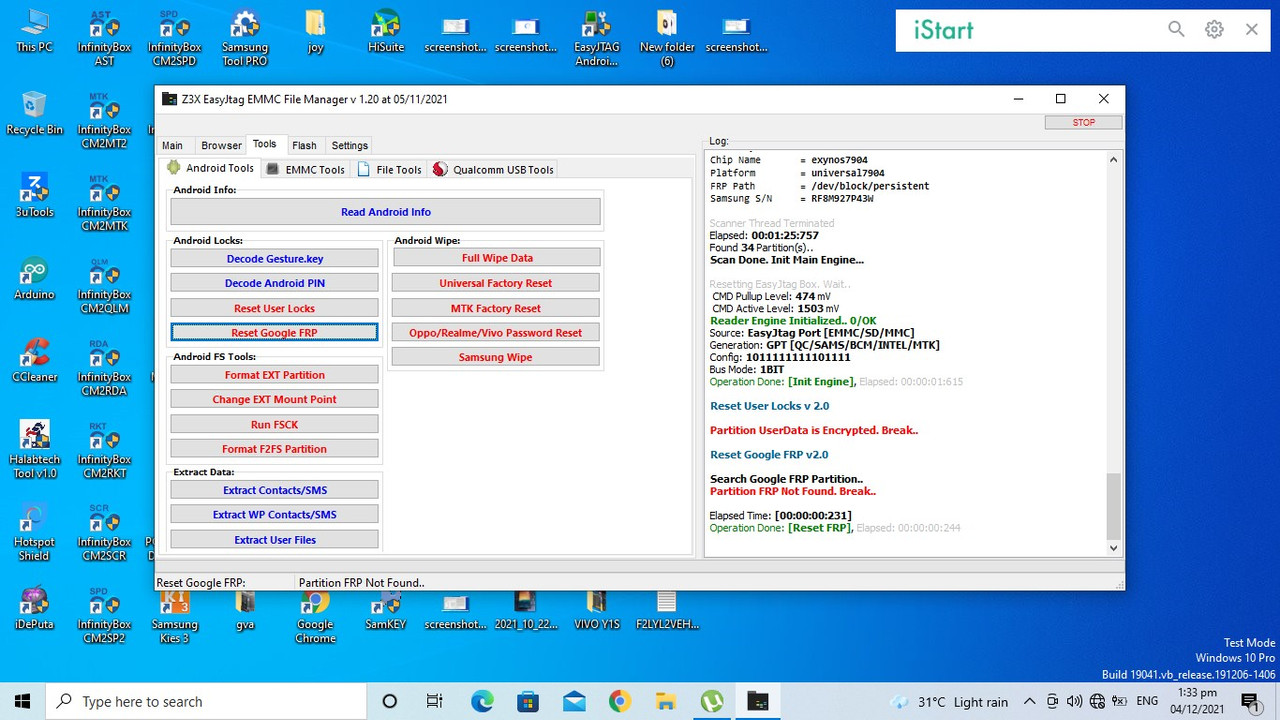
Task: Select the InfinityBox CM2SPD shortcut
Action: [x=174, y=38]
